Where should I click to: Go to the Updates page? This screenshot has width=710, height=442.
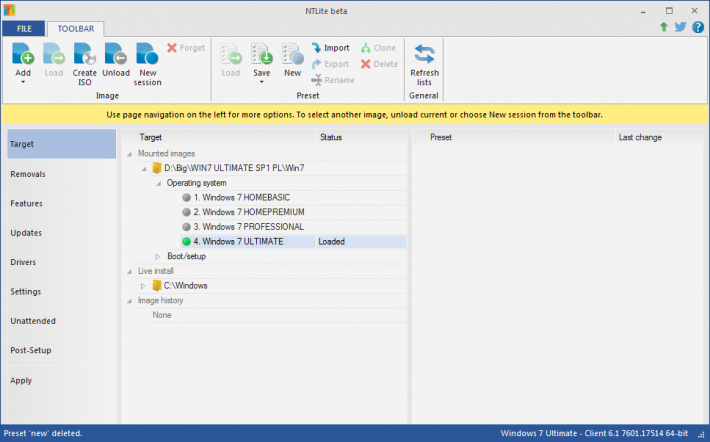[62, 233]
